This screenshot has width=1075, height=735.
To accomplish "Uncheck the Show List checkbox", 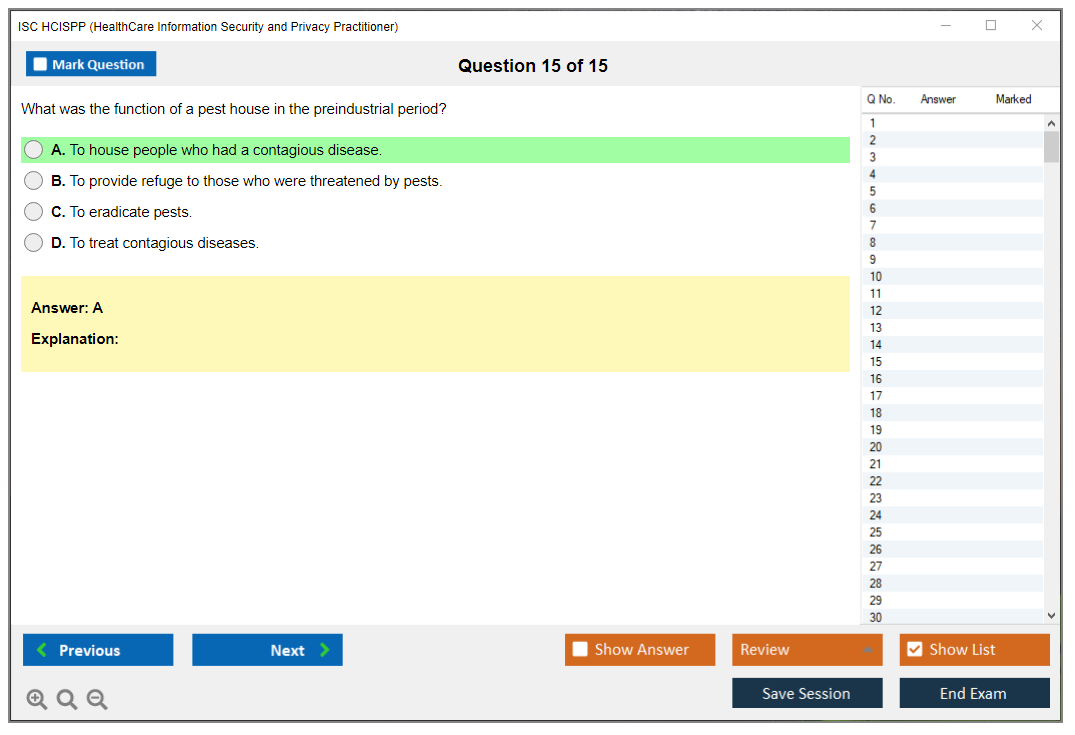I will tap(914, 650).
